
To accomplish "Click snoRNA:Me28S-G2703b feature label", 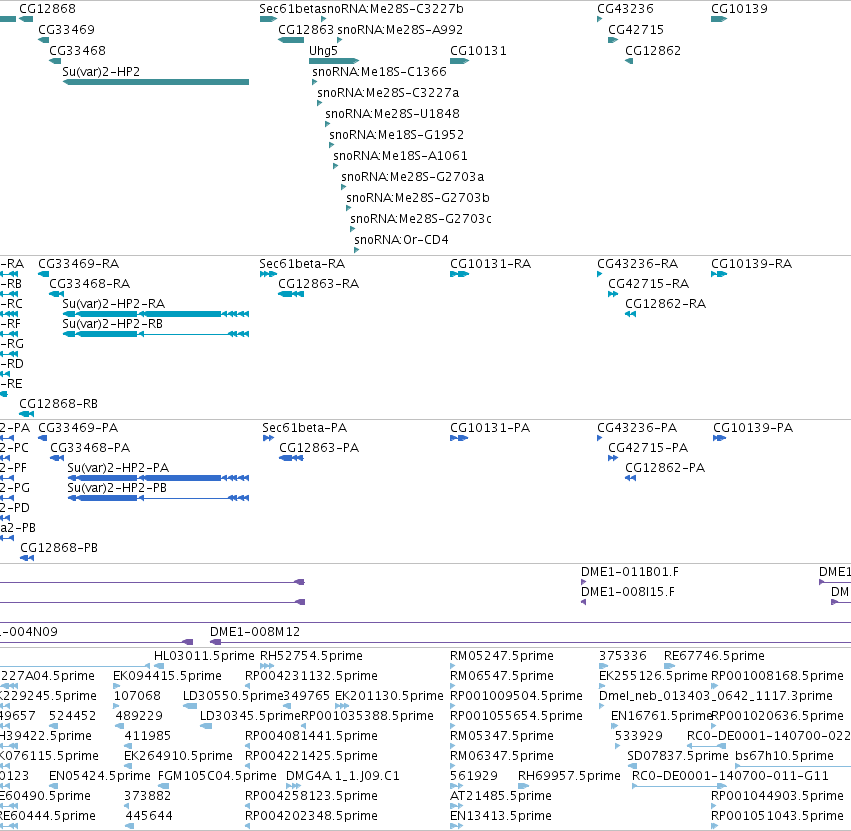I will (418, 198).
